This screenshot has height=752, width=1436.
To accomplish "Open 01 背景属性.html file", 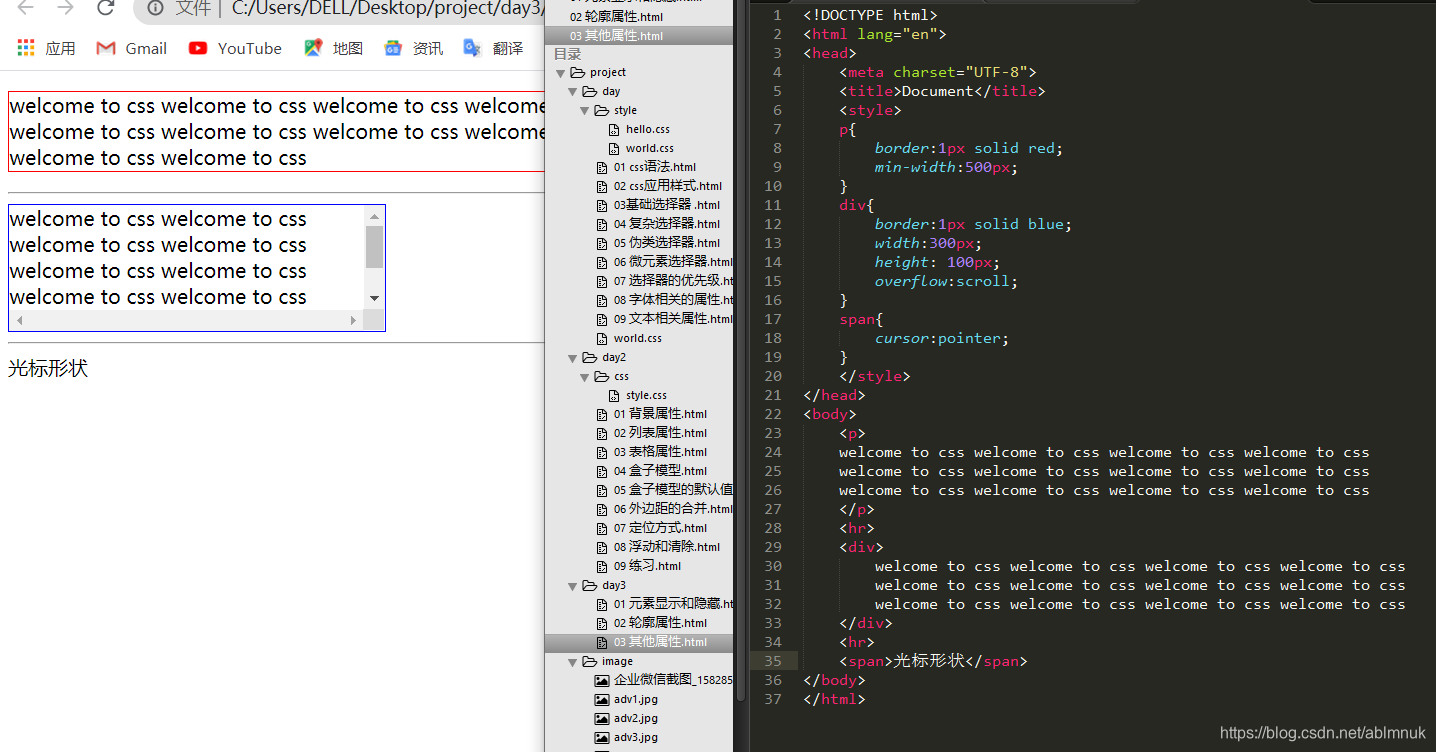I will coord(660,414).
